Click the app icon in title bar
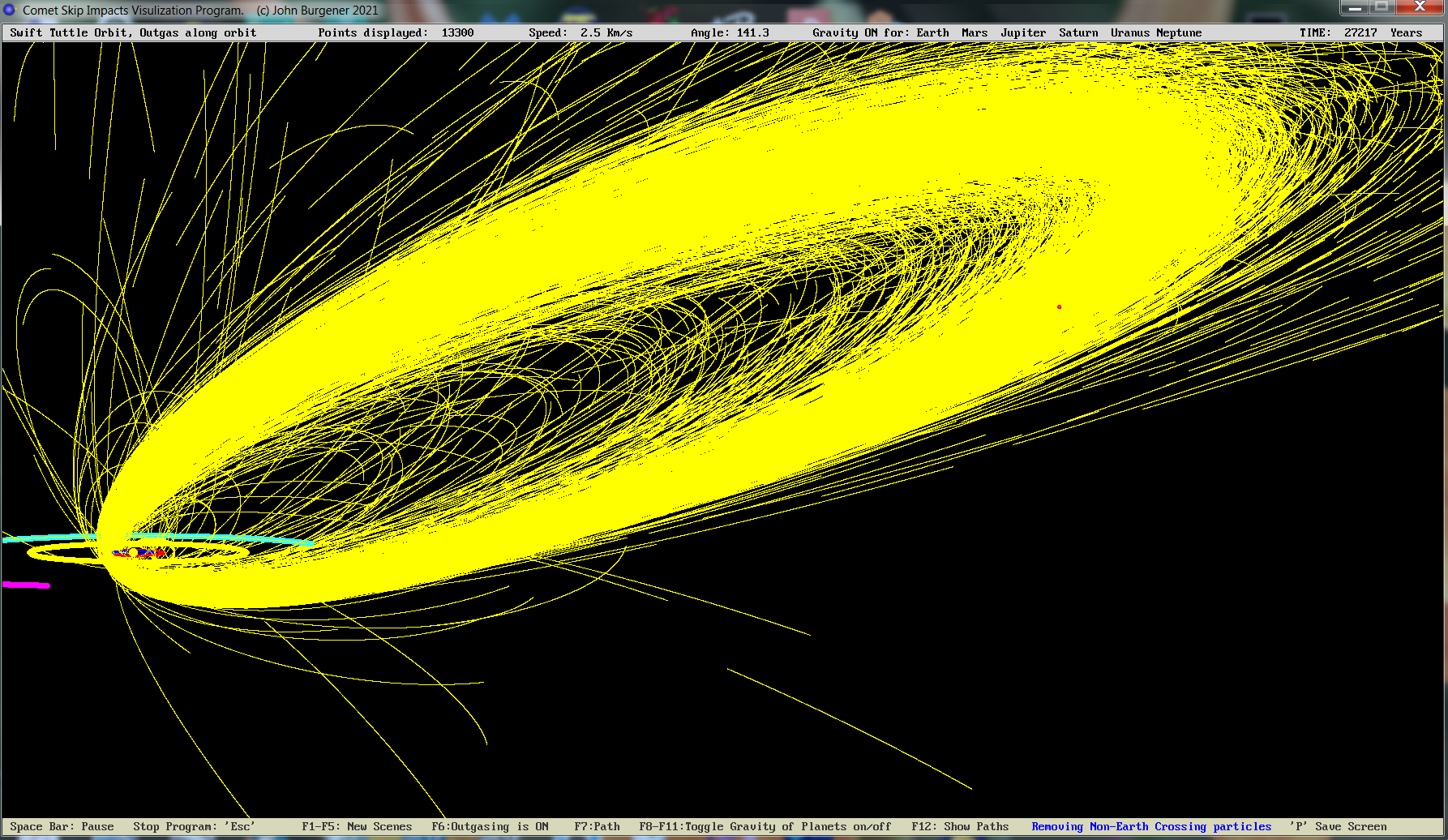The image size is (1448, 840). (x=10, y=10)
